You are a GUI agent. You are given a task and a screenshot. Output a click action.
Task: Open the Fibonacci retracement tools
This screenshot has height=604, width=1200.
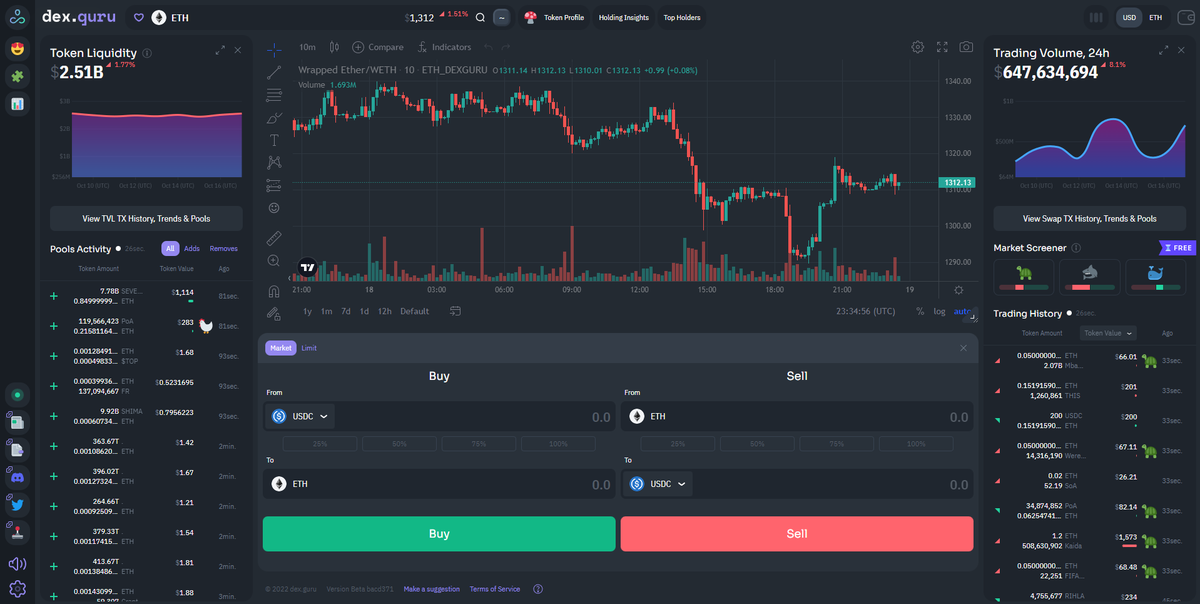tap(274, 95)
